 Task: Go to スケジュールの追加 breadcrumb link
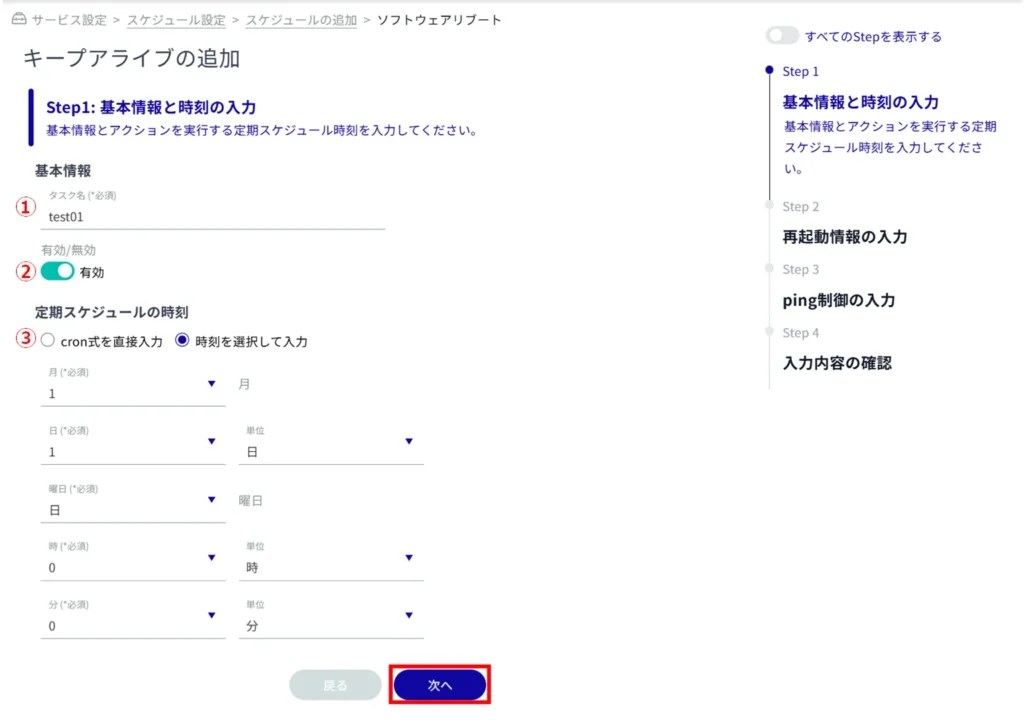coord(301,20)
